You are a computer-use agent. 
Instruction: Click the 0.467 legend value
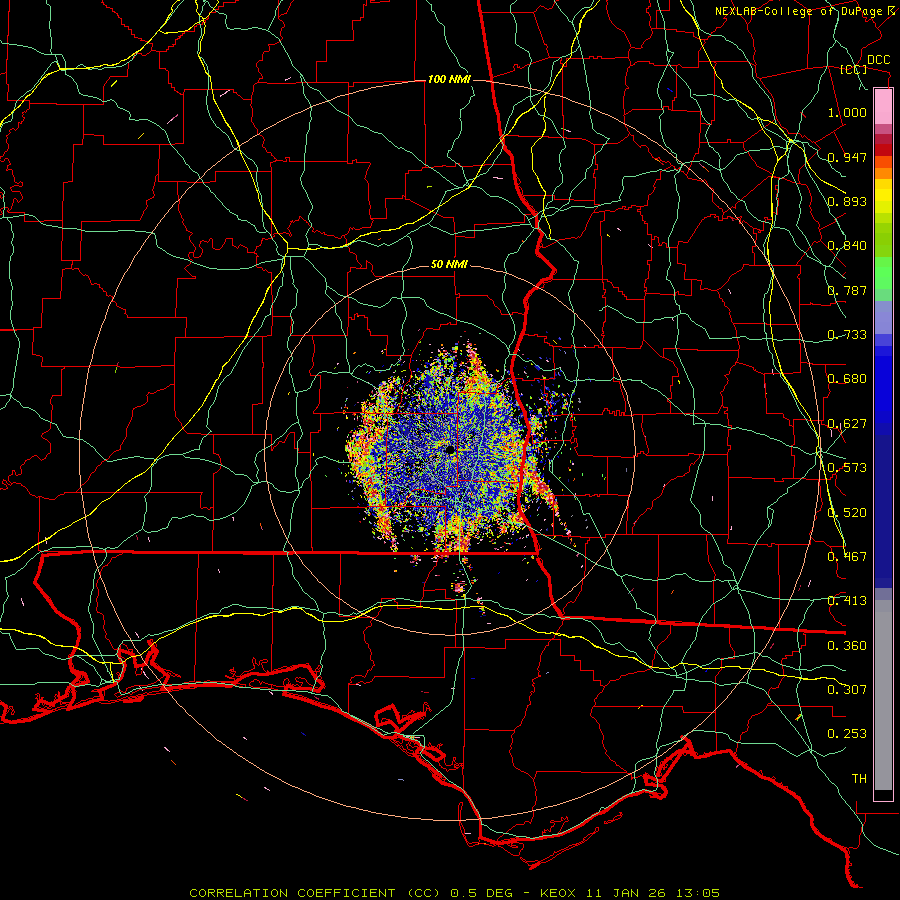point(847,557)
